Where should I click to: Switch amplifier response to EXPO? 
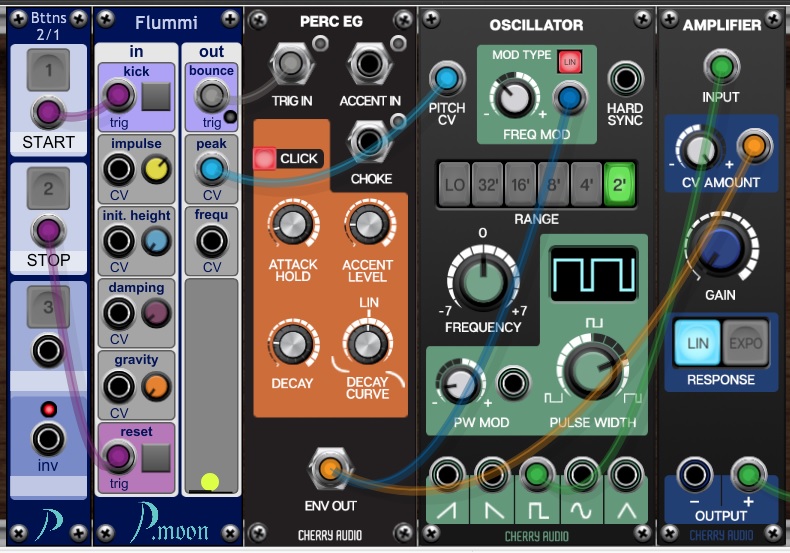pyautogui.click(x=743, y=343)
